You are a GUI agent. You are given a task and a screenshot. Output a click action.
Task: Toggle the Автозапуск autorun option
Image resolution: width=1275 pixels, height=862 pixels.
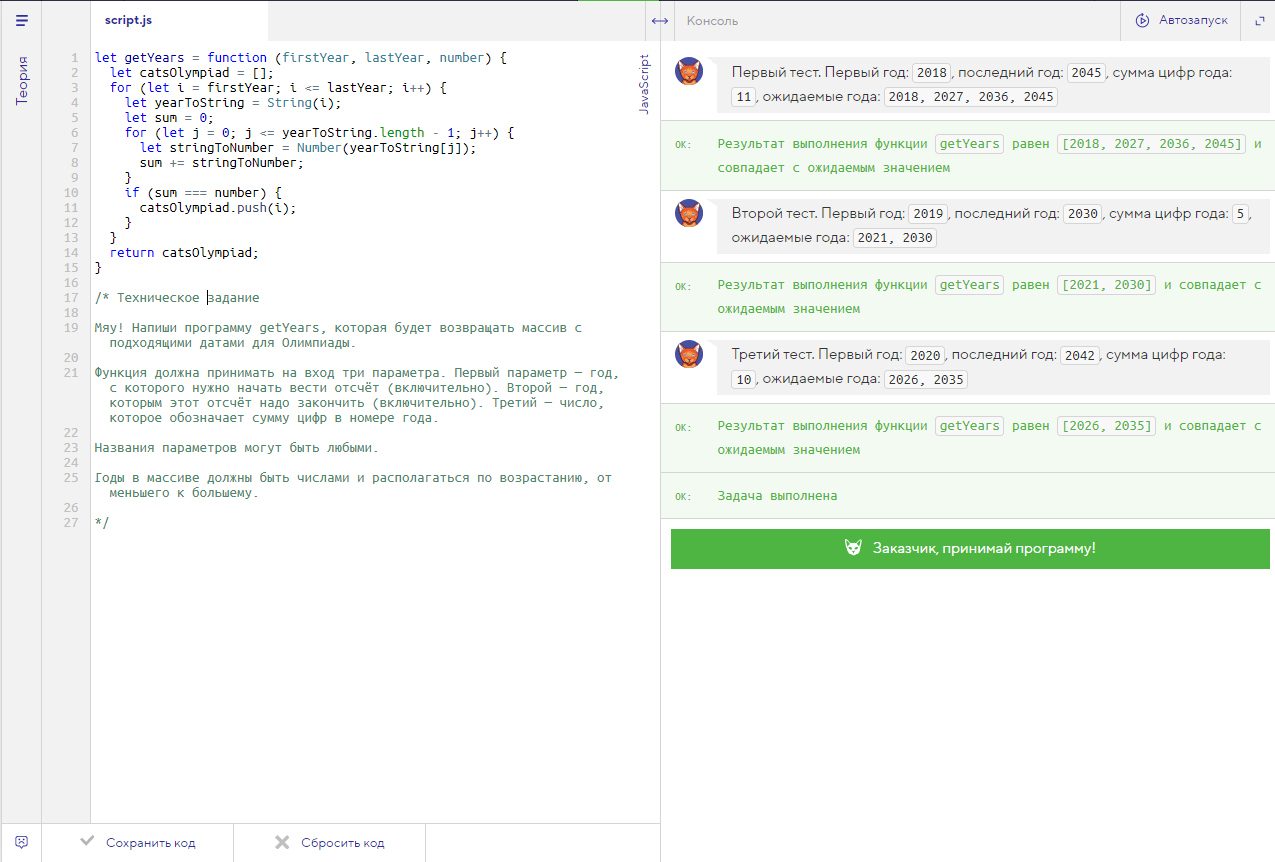(1192, 21)
